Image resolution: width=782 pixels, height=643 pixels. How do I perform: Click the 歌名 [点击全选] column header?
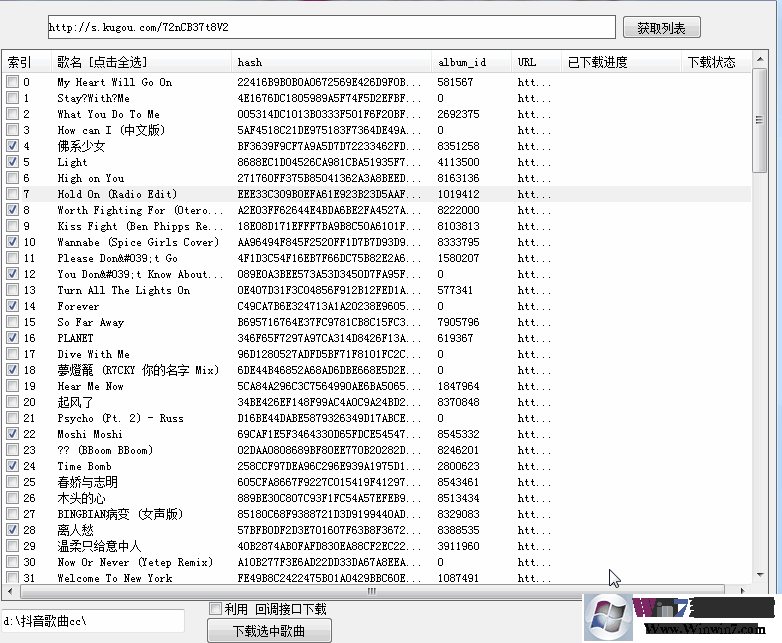141,62
